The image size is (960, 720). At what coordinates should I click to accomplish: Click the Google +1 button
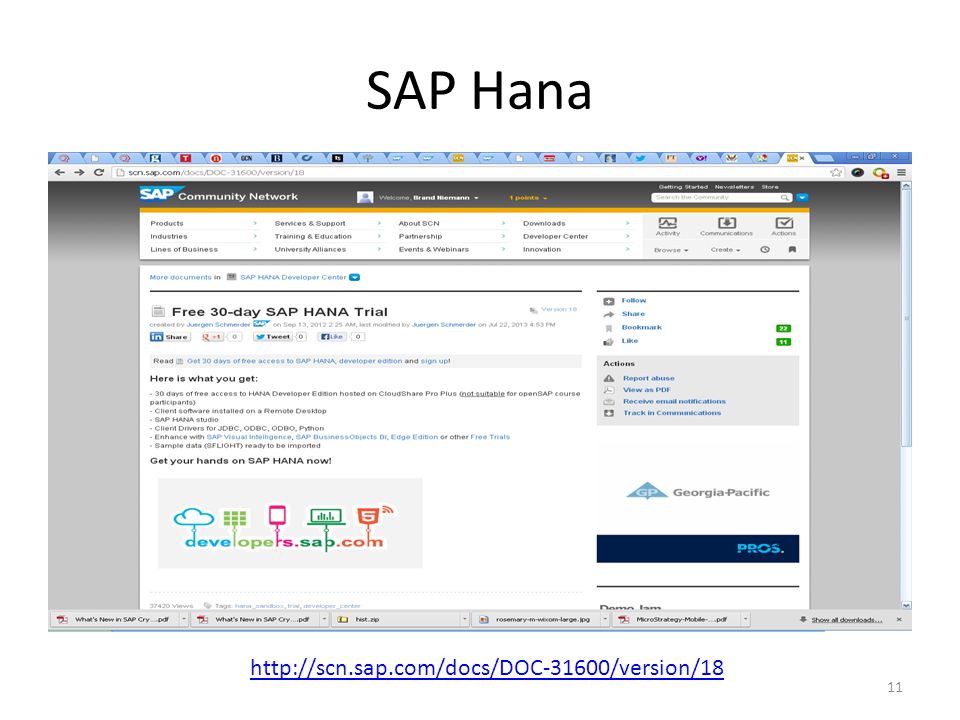212,337
